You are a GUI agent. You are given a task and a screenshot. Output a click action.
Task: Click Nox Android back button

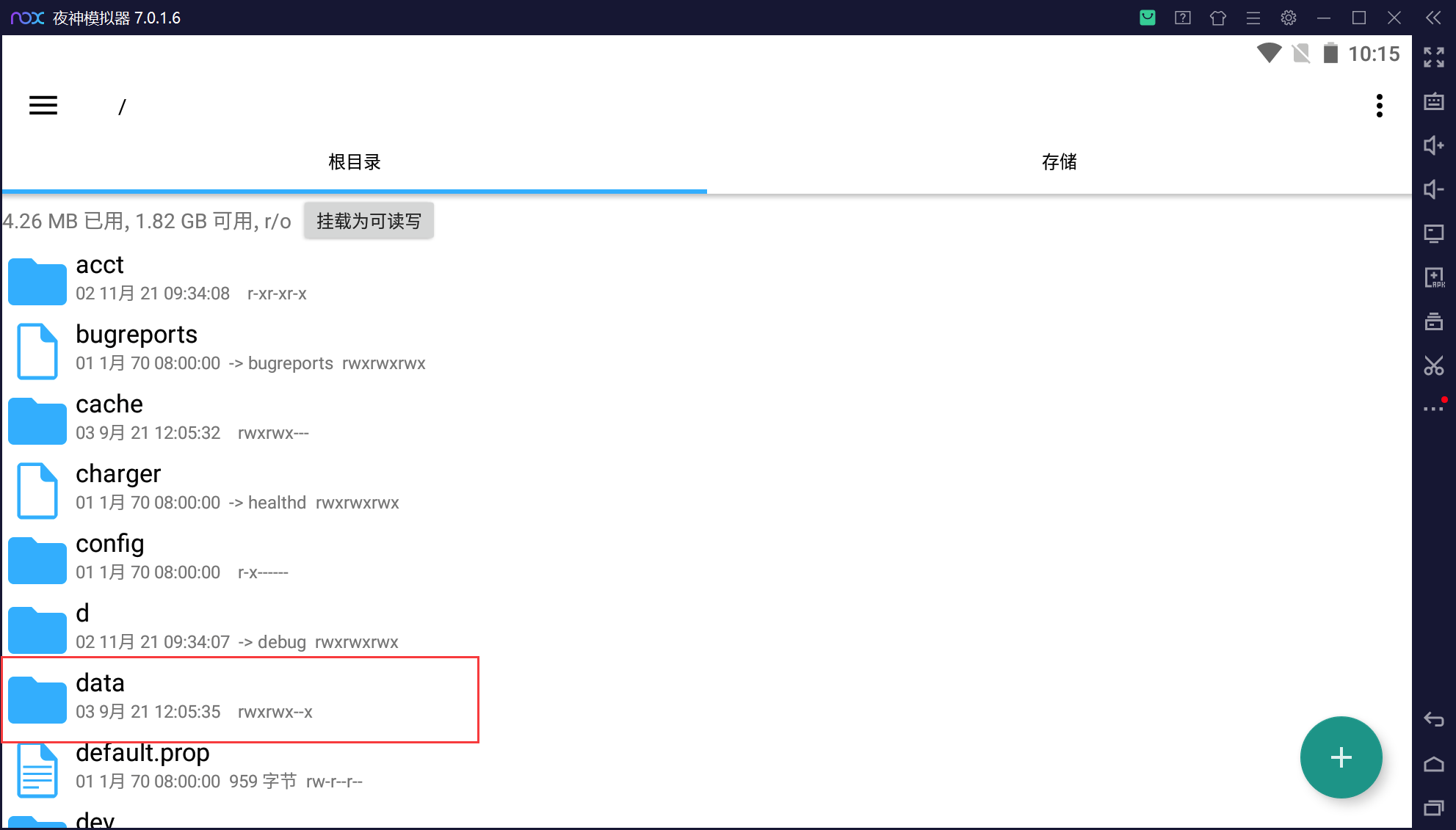click(1434, 719)
